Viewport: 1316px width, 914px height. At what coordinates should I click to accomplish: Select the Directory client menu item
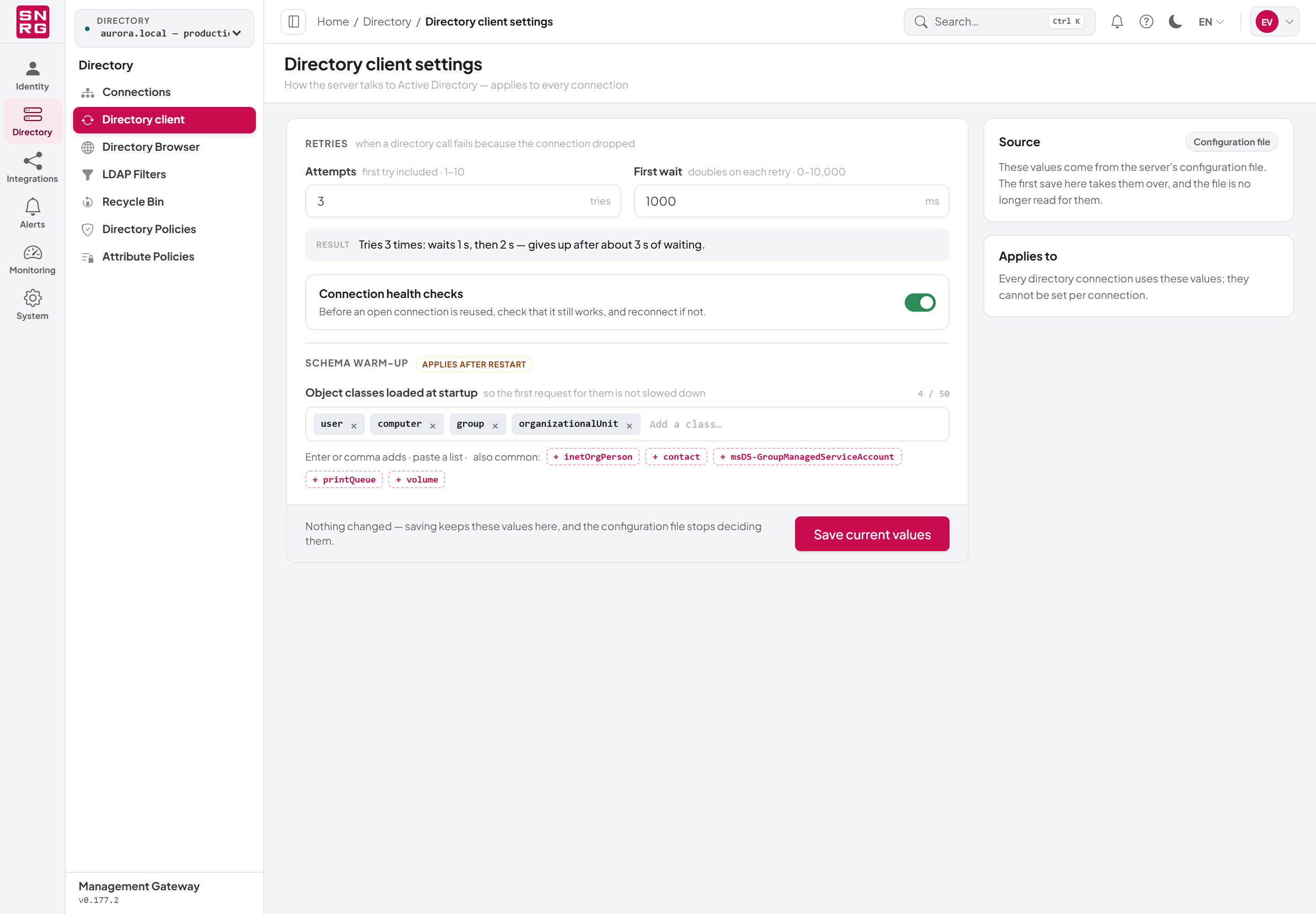pos(164,120)
